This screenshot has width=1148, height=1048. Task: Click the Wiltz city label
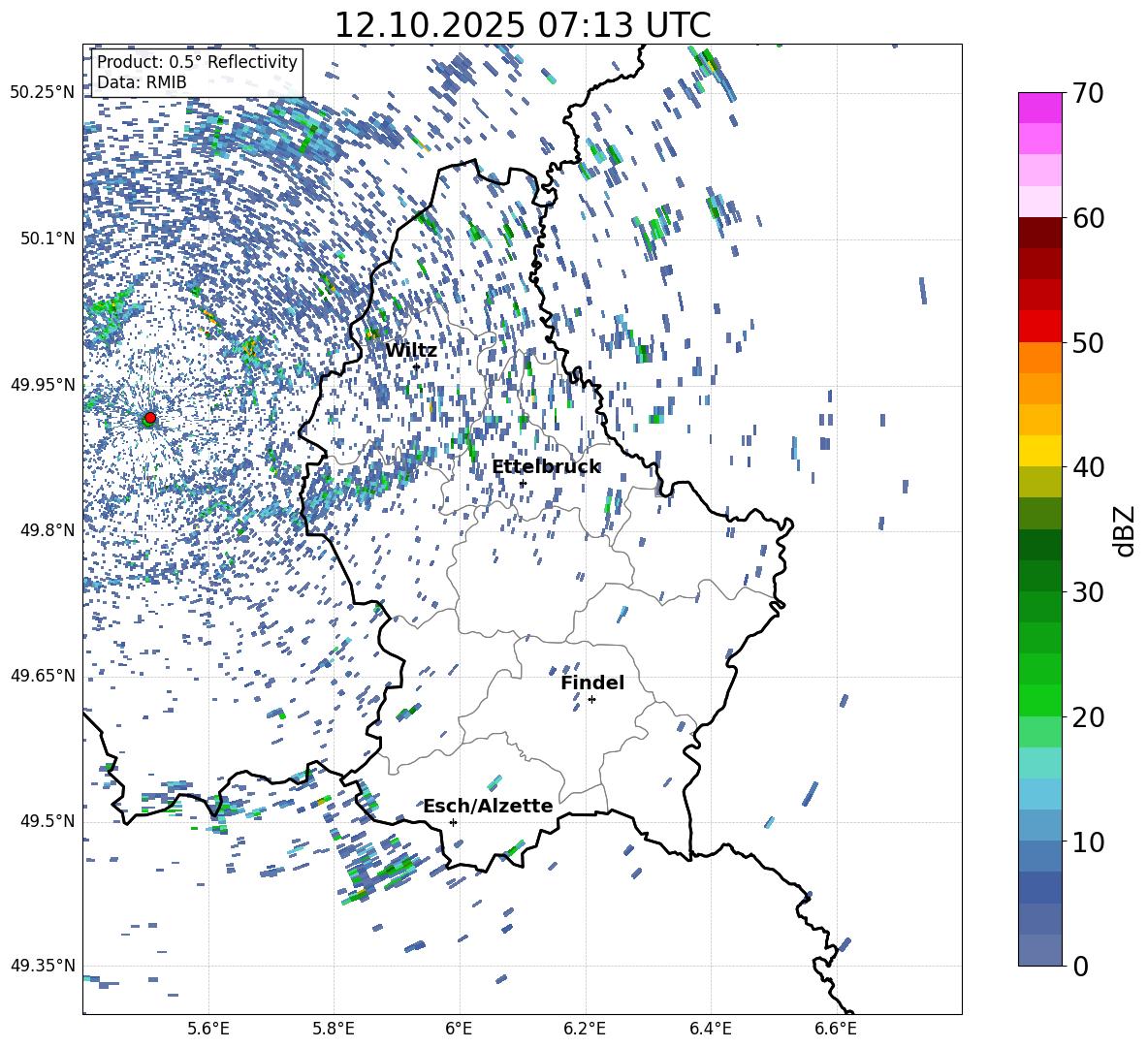point(411,351)
